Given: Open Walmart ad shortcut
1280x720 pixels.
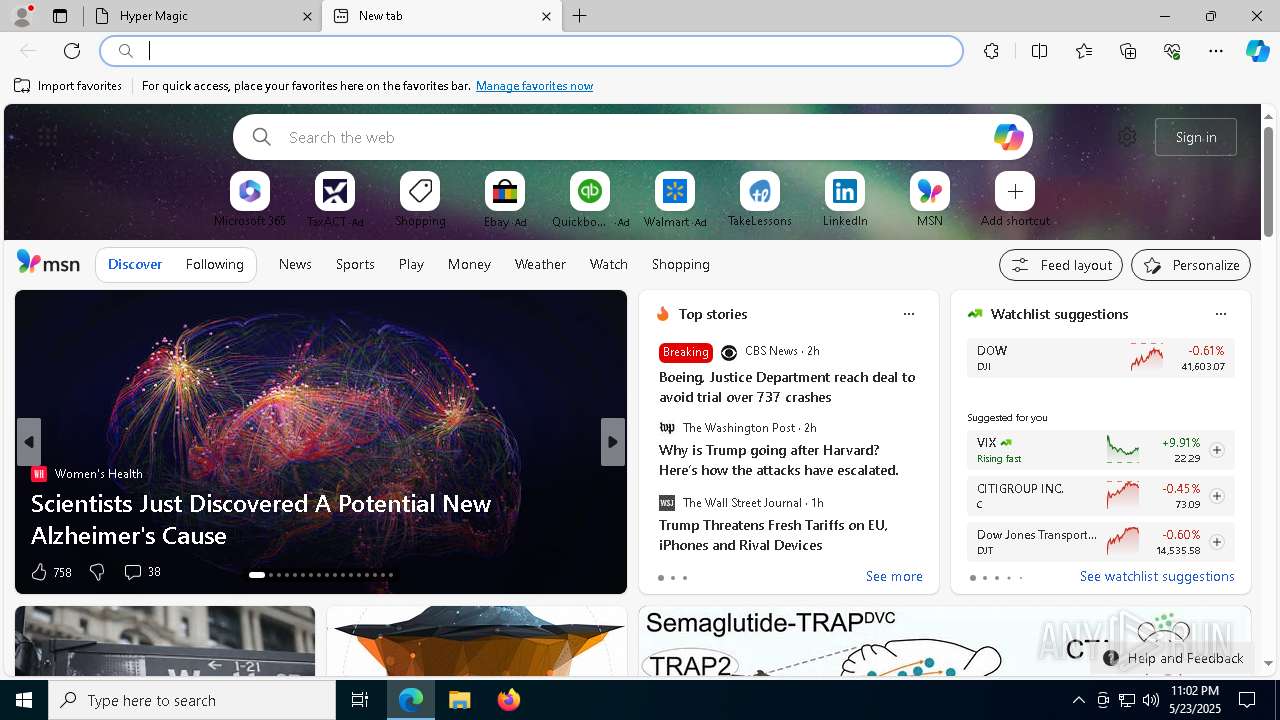Looking at the screenshot, I should pyautogui.click(x=675, y=200).
